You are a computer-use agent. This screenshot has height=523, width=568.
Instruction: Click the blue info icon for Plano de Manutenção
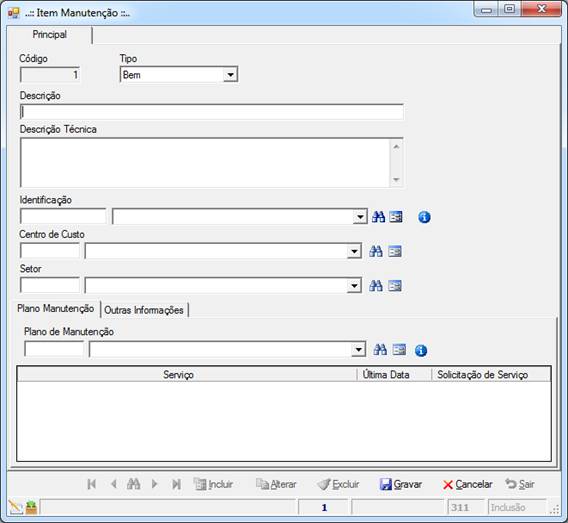click(x=421, y=351)
